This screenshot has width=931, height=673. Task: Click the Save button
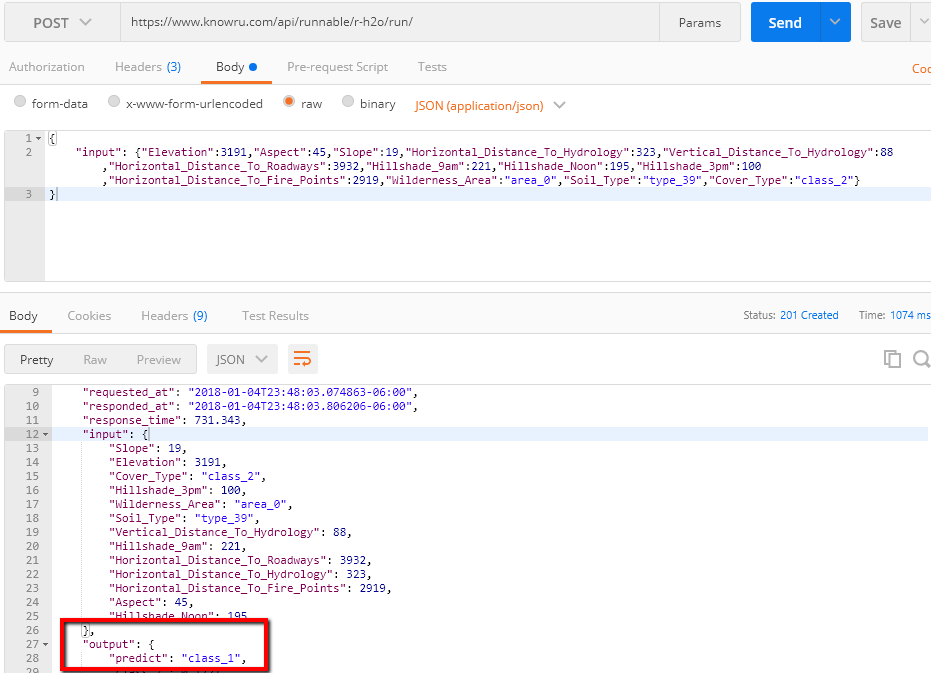(885, 23)
